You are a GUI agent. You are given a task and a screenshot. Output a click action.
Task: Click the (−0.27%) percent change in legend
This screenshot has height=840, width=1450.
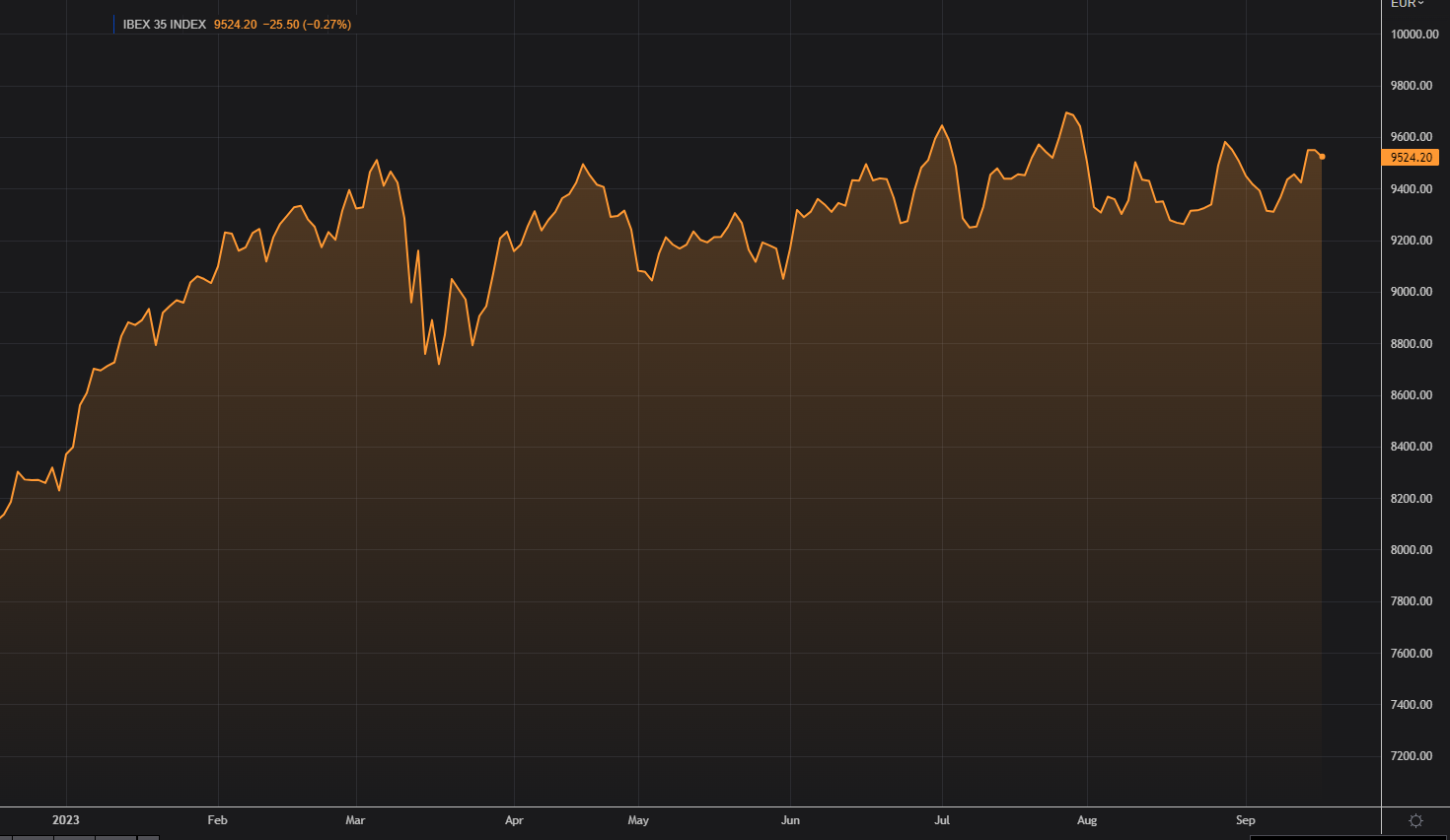pos(326,25)
